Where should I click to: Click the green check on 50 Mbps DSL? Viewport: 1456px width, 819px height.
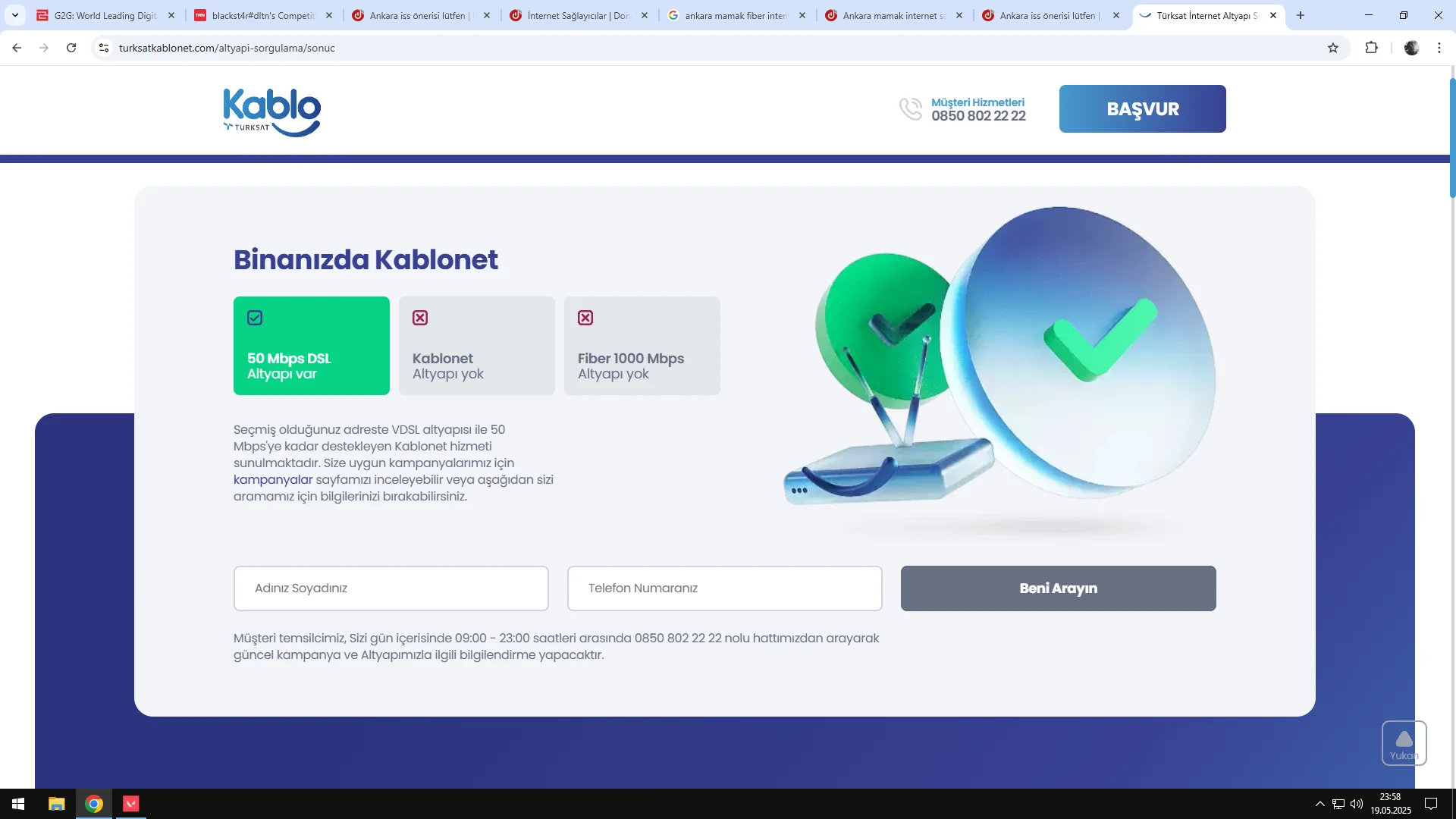255,318
